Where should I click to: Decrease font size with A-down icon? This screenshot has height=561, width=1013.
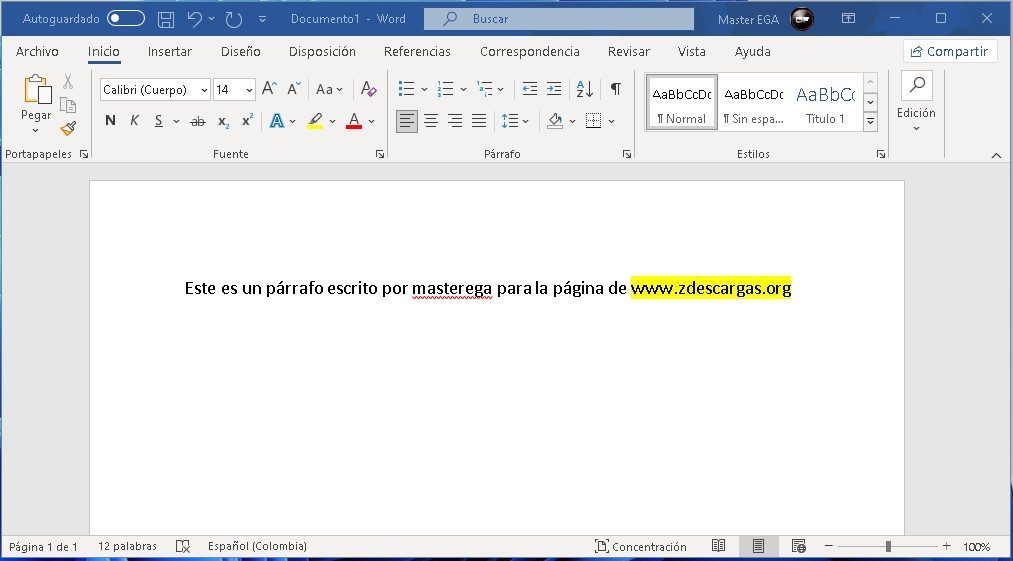click(x=294, y=89)
